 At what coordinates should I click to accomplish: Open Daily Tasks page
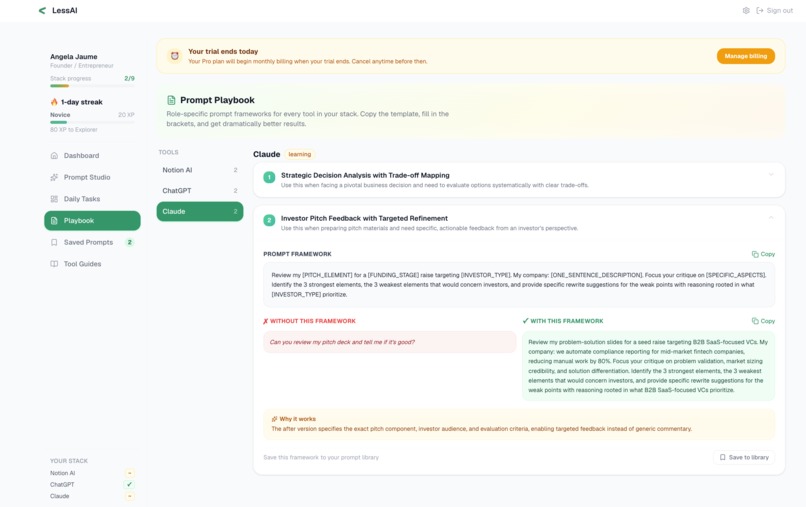pyautogui.click(x=92, y=198)
